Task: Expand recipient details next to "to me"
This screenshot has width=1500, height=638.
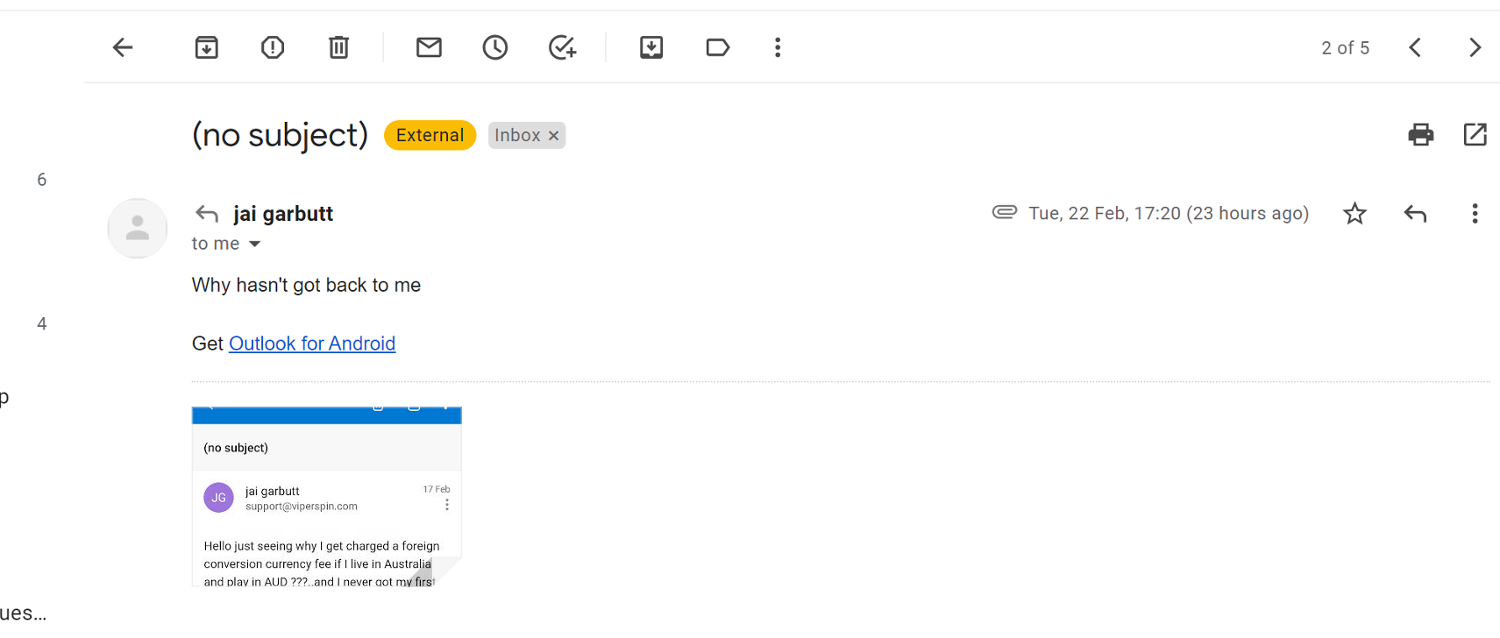Action: click(254, 244)
